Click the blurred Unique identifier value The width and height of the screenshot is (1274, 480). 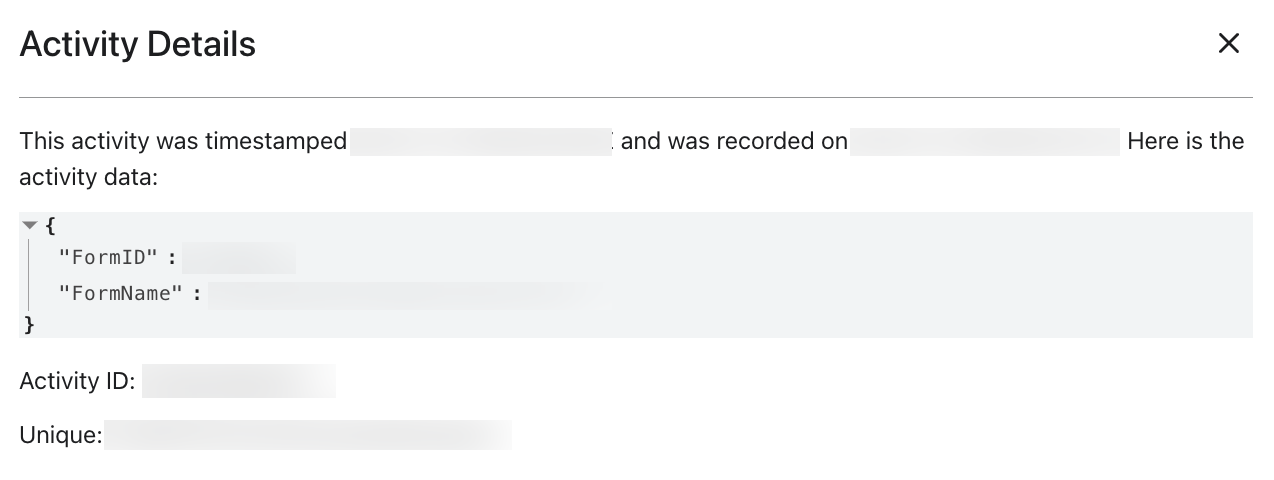(307, 436)
